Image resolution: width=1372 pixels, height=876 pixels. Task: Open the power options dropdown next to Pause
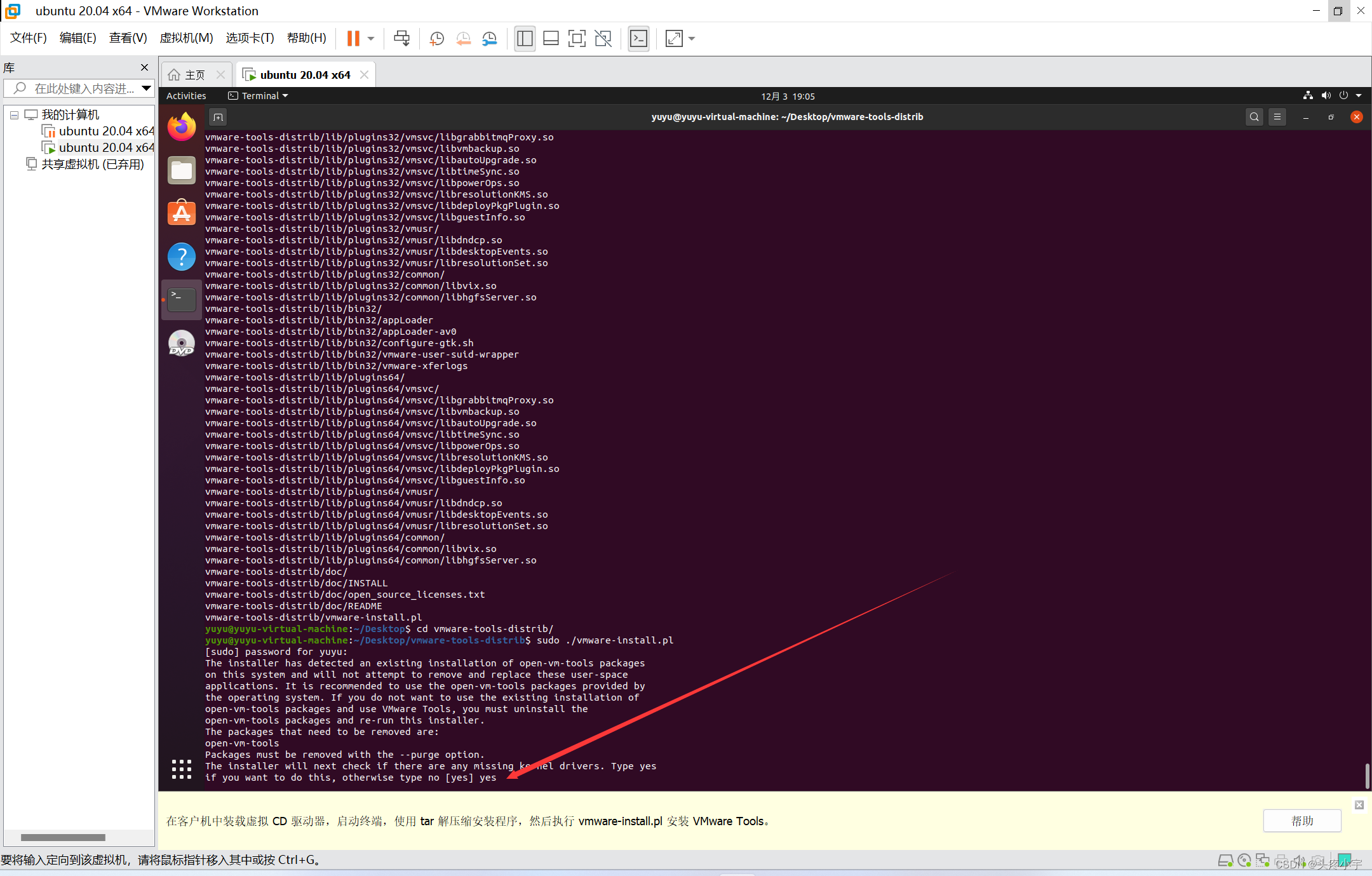pyautogui.click(x=371, y=39)
